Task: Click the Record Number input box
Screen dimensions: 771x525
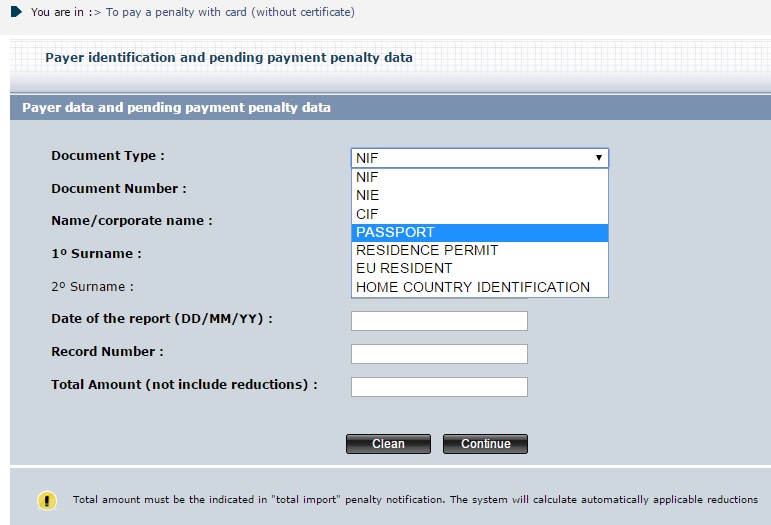Action: 439,354
